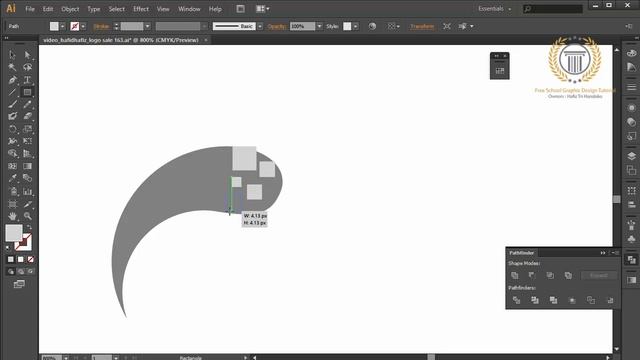Screen dimensions: 640x360
Task: Click Unite in Pathfinder Shape Modes
Action: (515, 276)
